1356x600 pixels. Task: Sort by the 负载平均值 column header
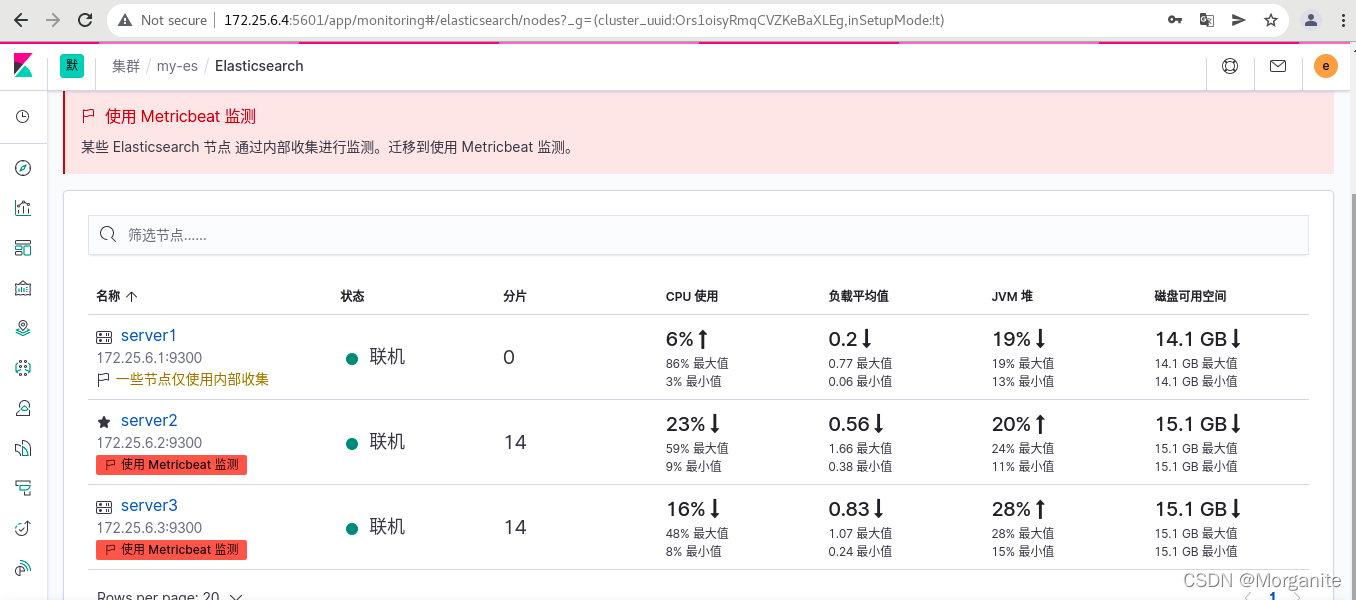click(x=859, y=297)
